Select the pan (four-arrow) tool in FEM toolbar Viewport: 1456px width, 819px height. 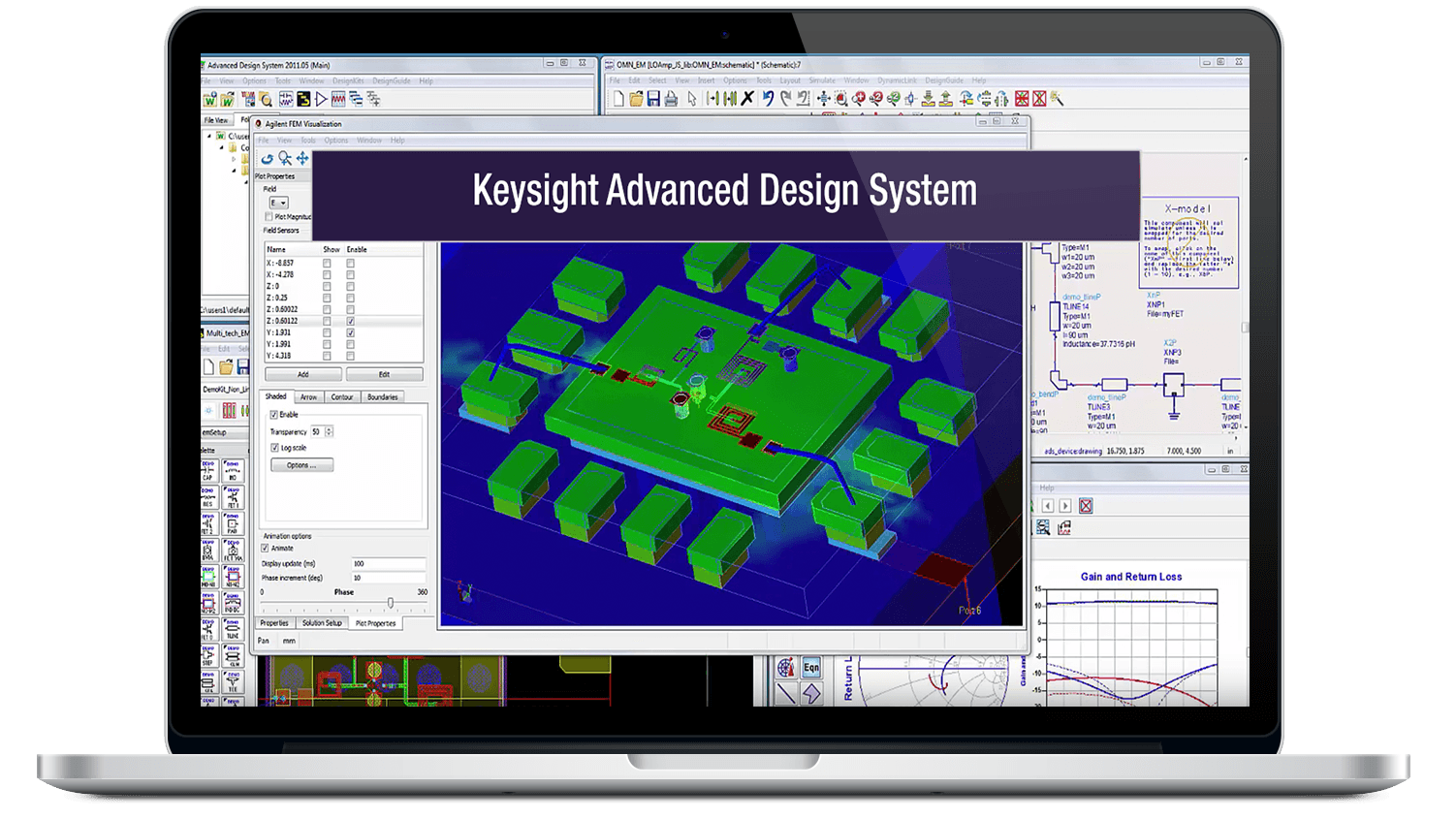(302, 158)
